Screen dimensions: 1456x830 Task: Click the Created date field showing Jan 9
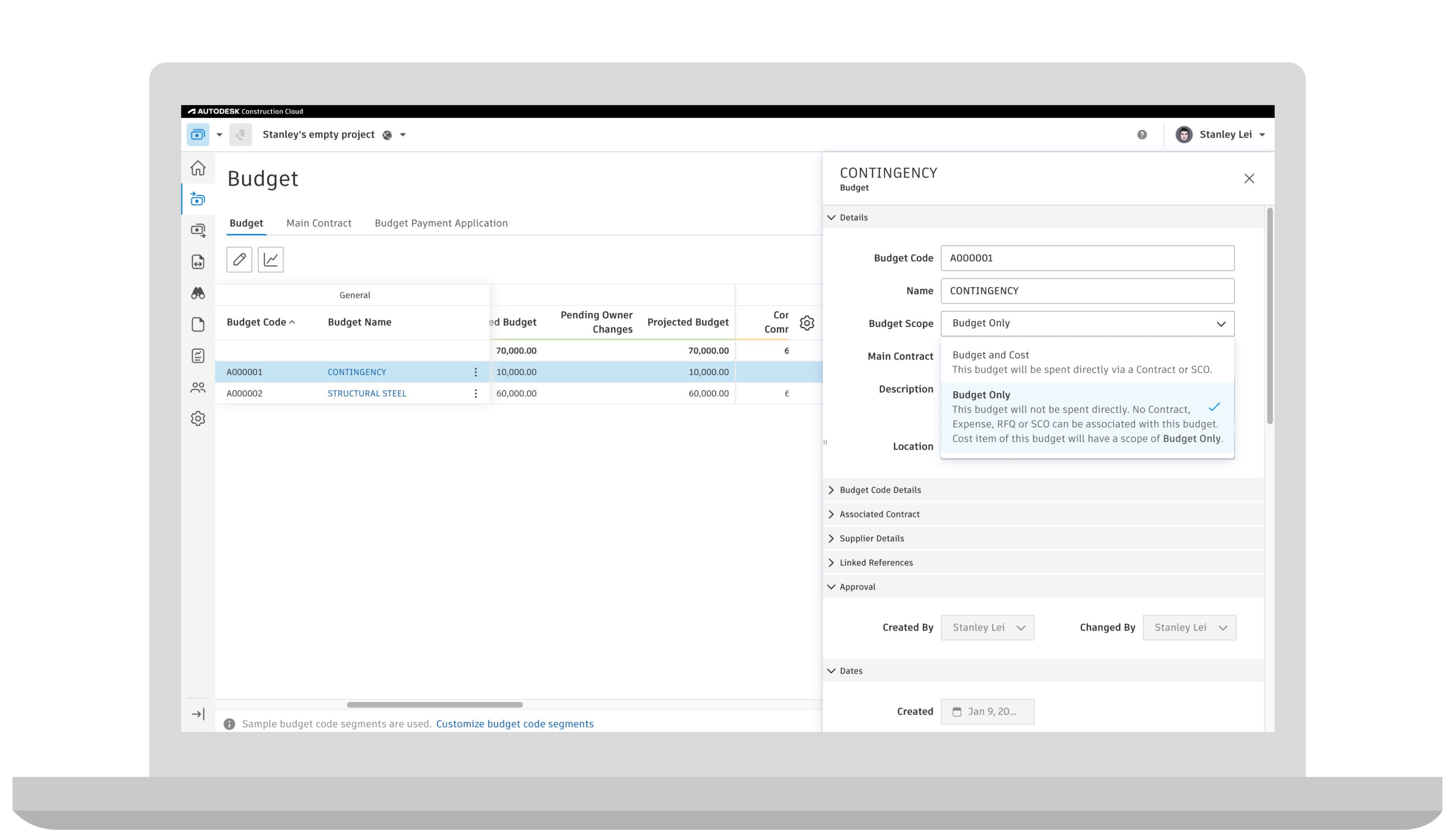click(x=988, y=711)
